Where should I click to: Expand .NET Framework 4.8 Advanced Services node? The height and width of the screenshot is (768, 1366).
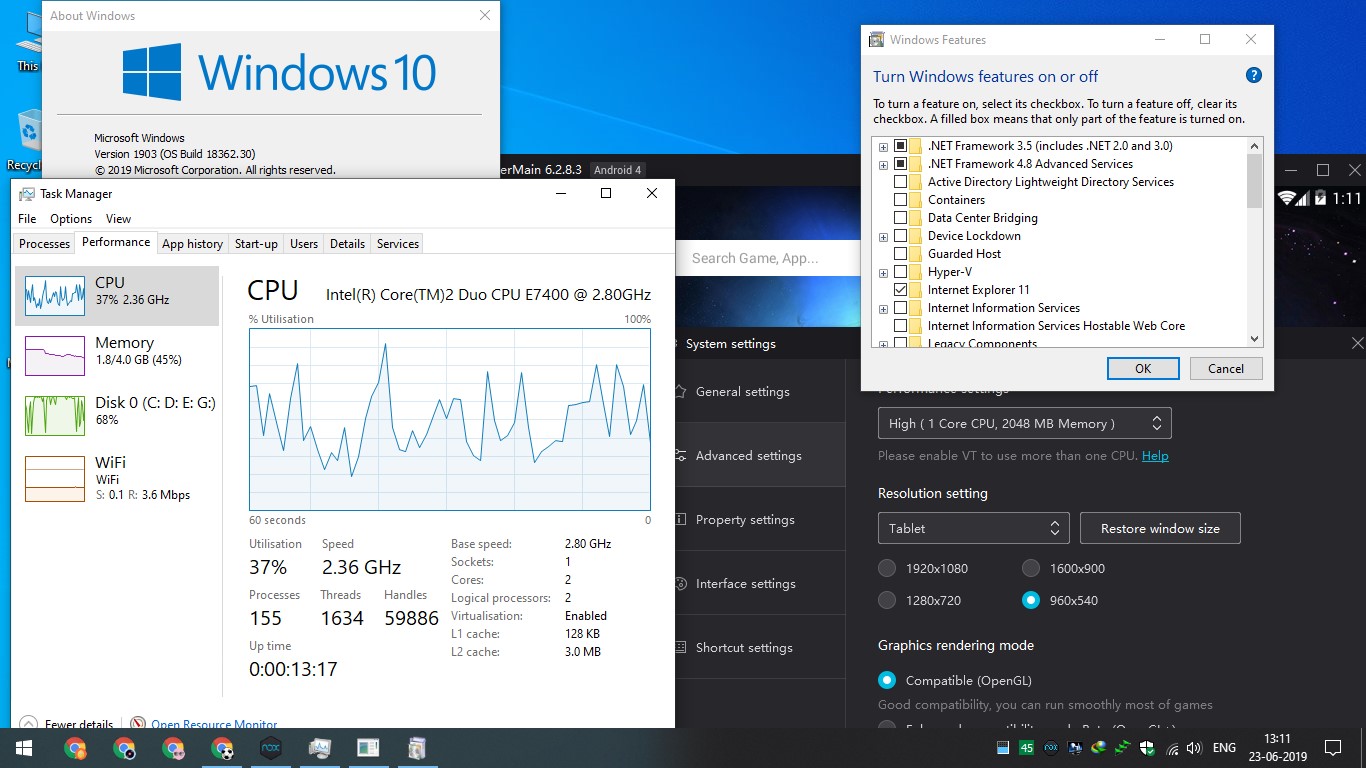point(883,165)
